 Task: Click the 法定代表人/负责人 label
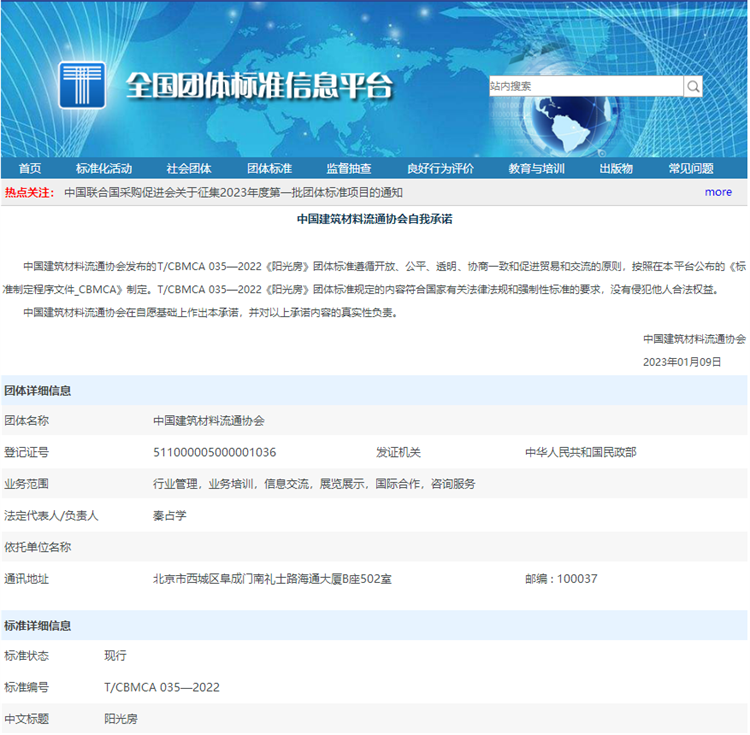tap(51, 516)
